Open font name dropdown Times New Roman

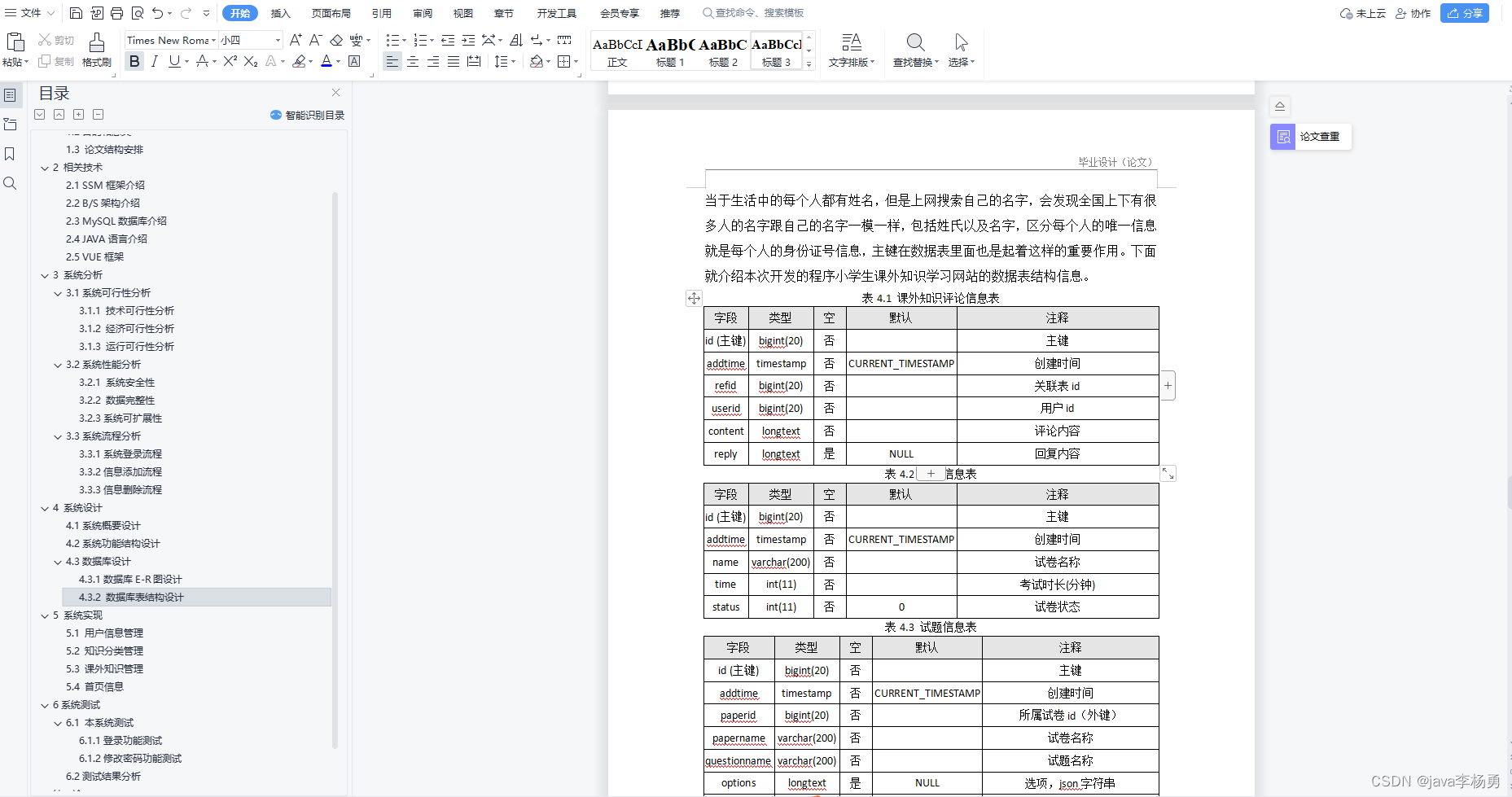tap(214, 40)
